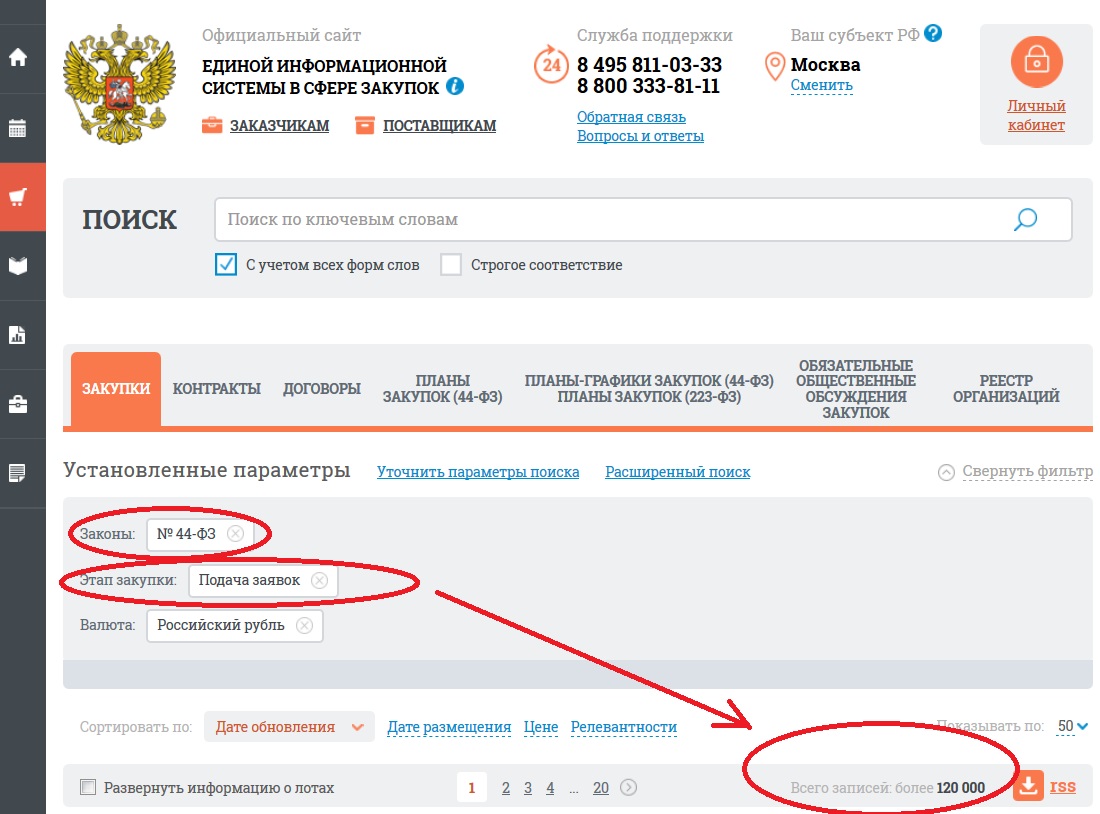Switch to the Контракты tab
The height and width of the screenshot is (814, 1100).
tap(217, 389)
